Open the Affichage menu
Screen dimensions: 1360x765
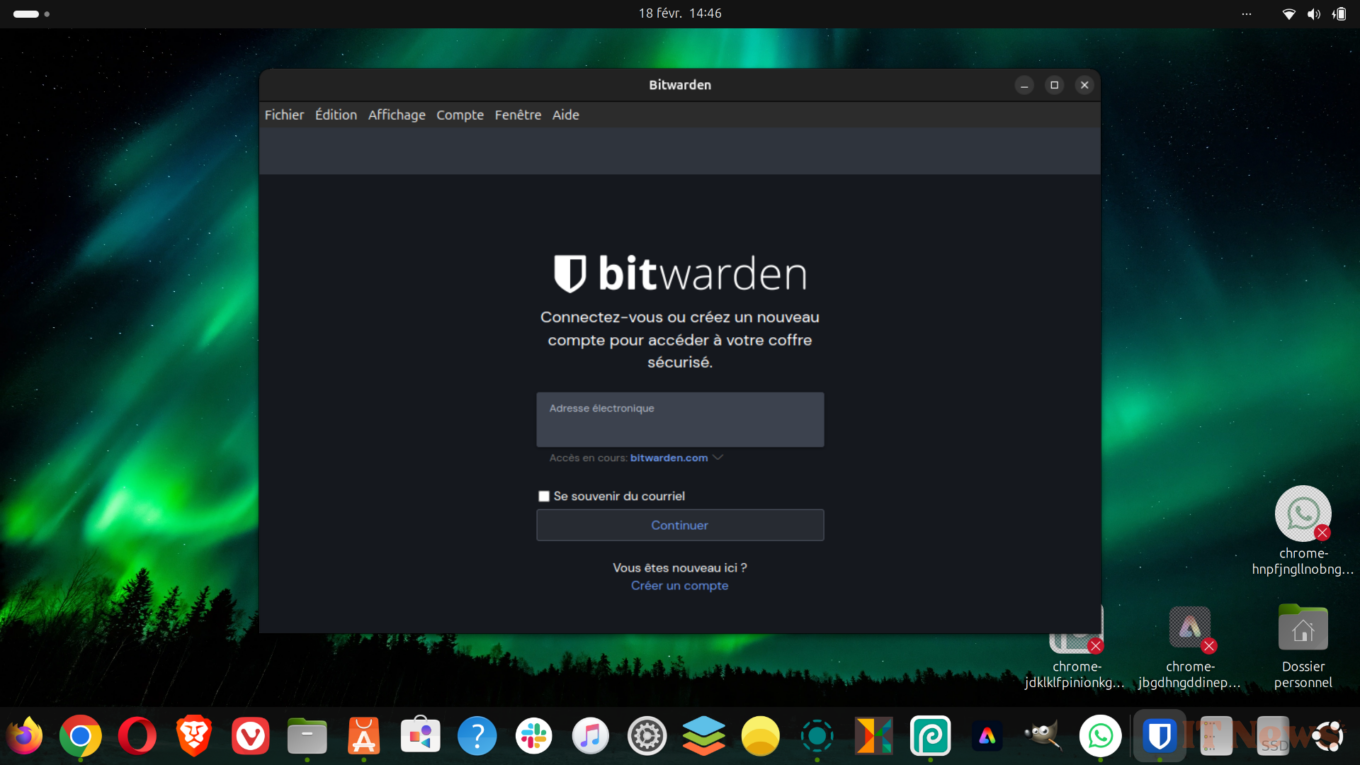point(397,115)
